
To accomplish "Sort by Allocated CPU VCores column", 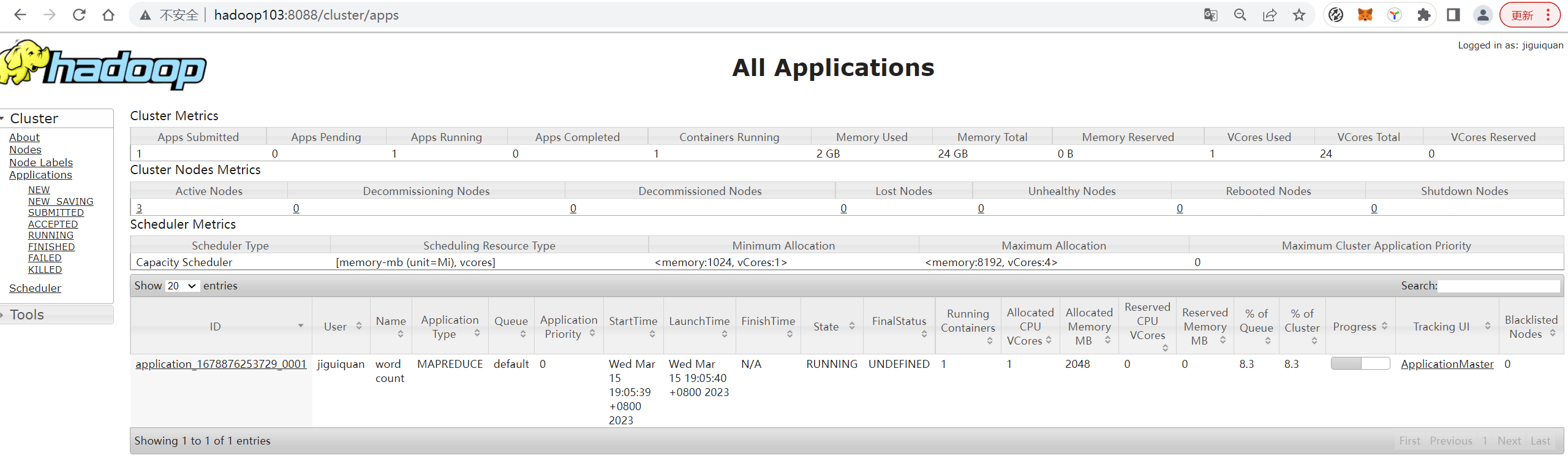I will click(1049, 340).
